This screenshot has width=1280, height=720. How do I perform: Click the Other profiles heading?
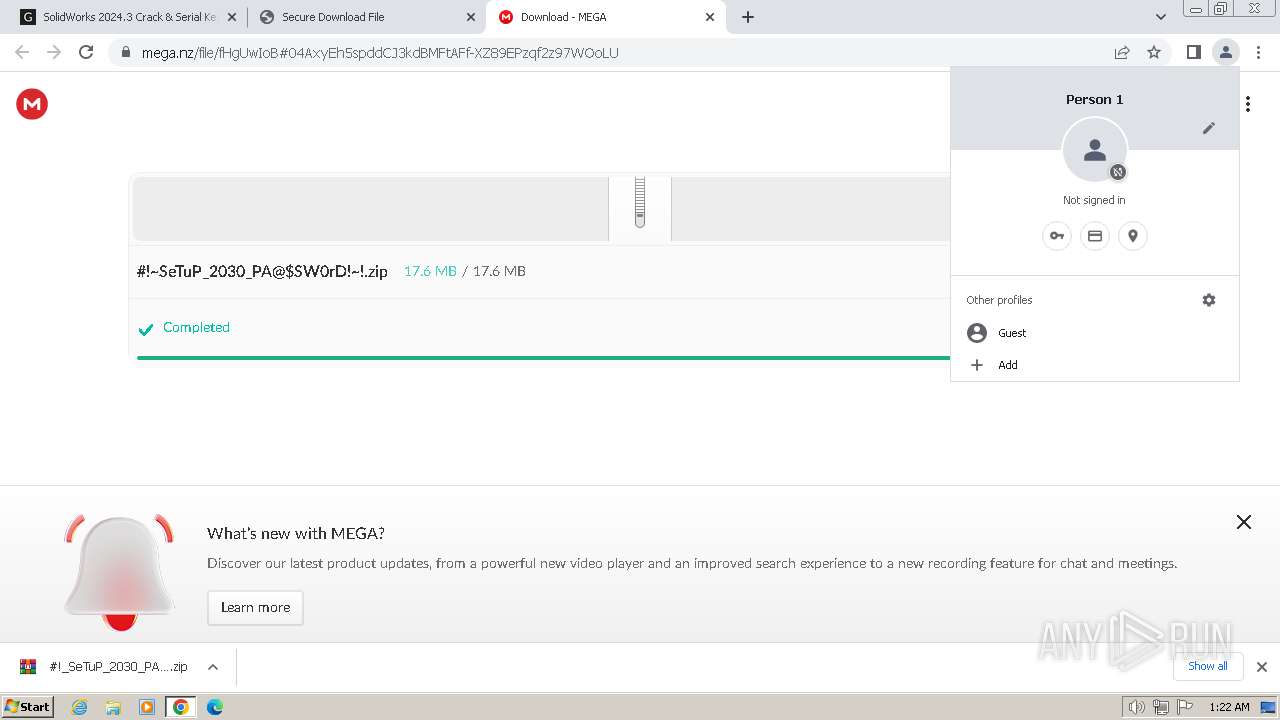click(999, 300)
